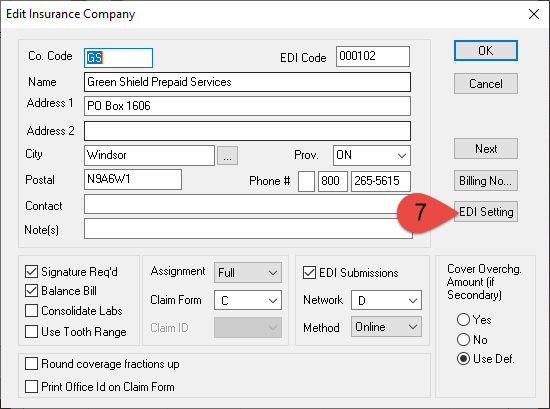Viewport: 550px width, 409px height.
Task: Expand the Network dropdown
Action: [x=386, y=300]
